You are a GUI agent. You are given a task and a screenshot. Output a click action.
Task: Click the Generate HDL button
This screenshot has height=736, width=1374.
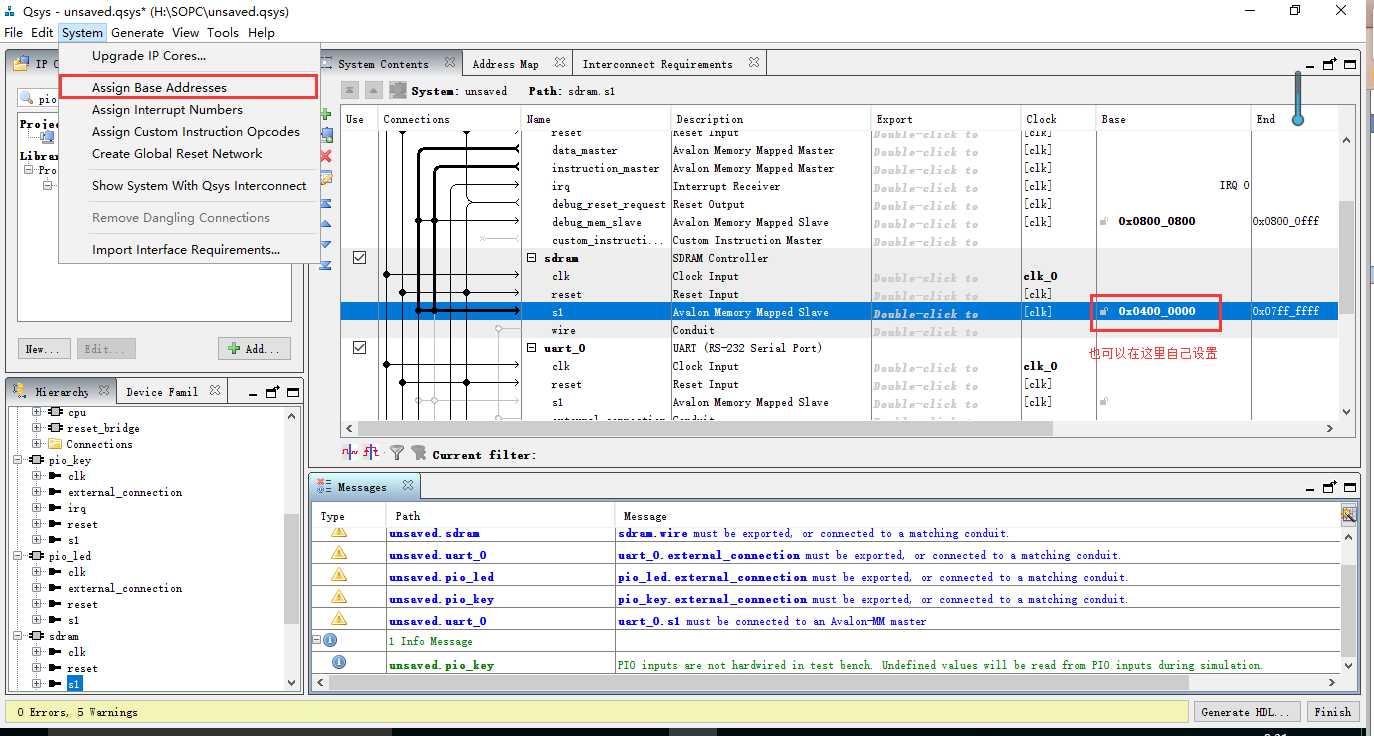1248,712
